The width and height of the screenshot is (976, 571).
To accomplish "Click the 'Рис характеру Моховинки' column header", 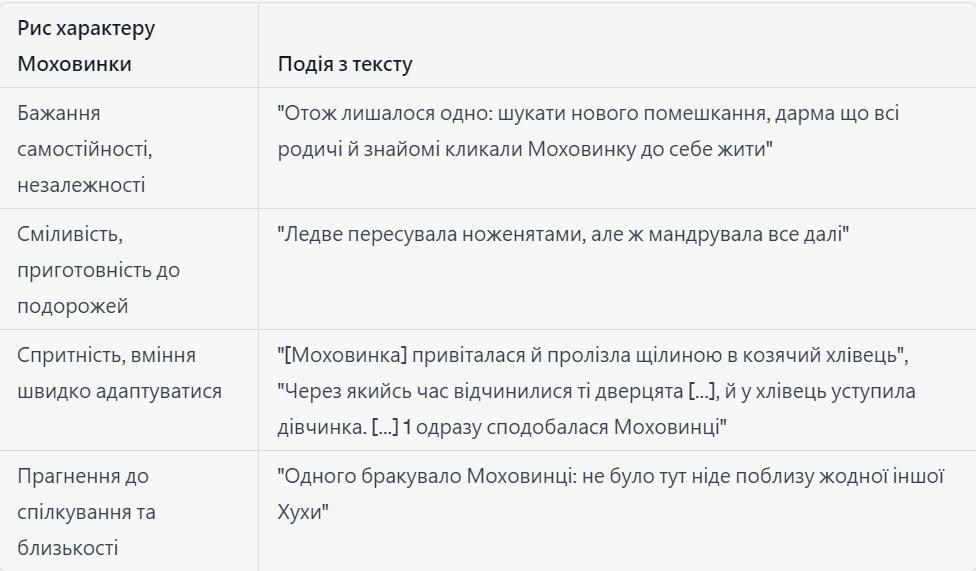I will coord(86,46).
